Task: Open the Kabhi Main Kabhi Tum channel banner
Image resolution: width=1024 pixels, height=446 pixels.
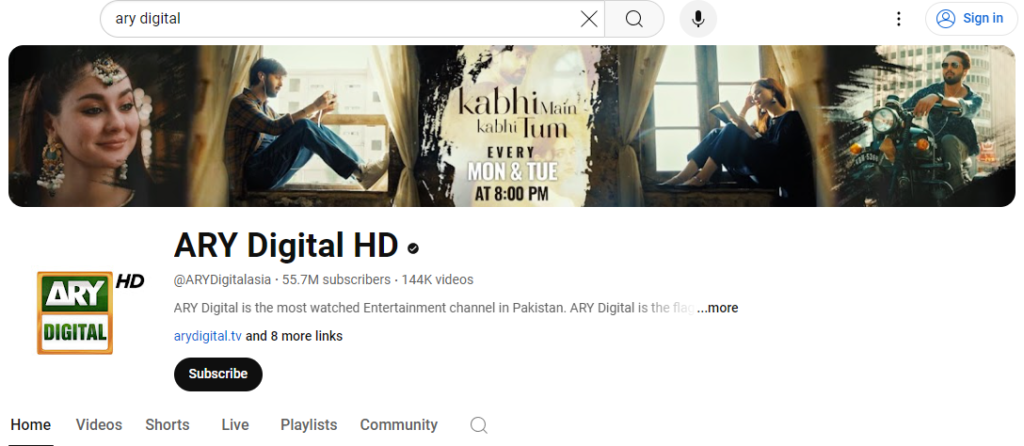Action: pos(512,126)
